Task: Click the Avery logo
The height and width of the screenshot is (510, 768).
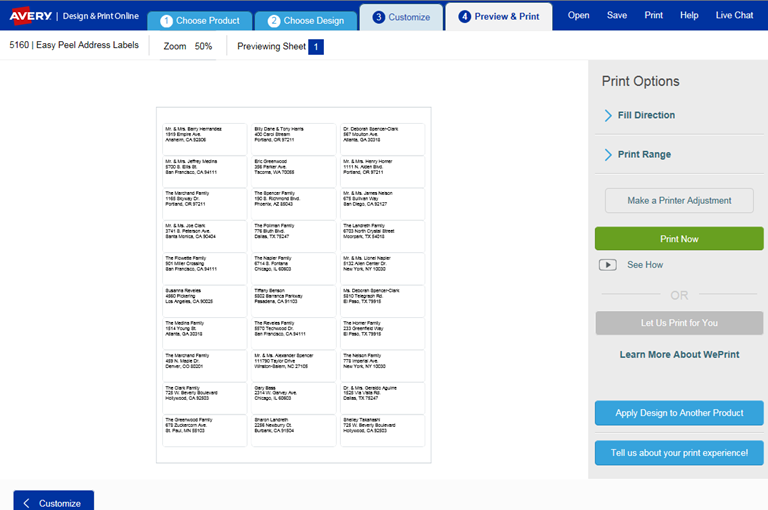Action: coord(31,15)
